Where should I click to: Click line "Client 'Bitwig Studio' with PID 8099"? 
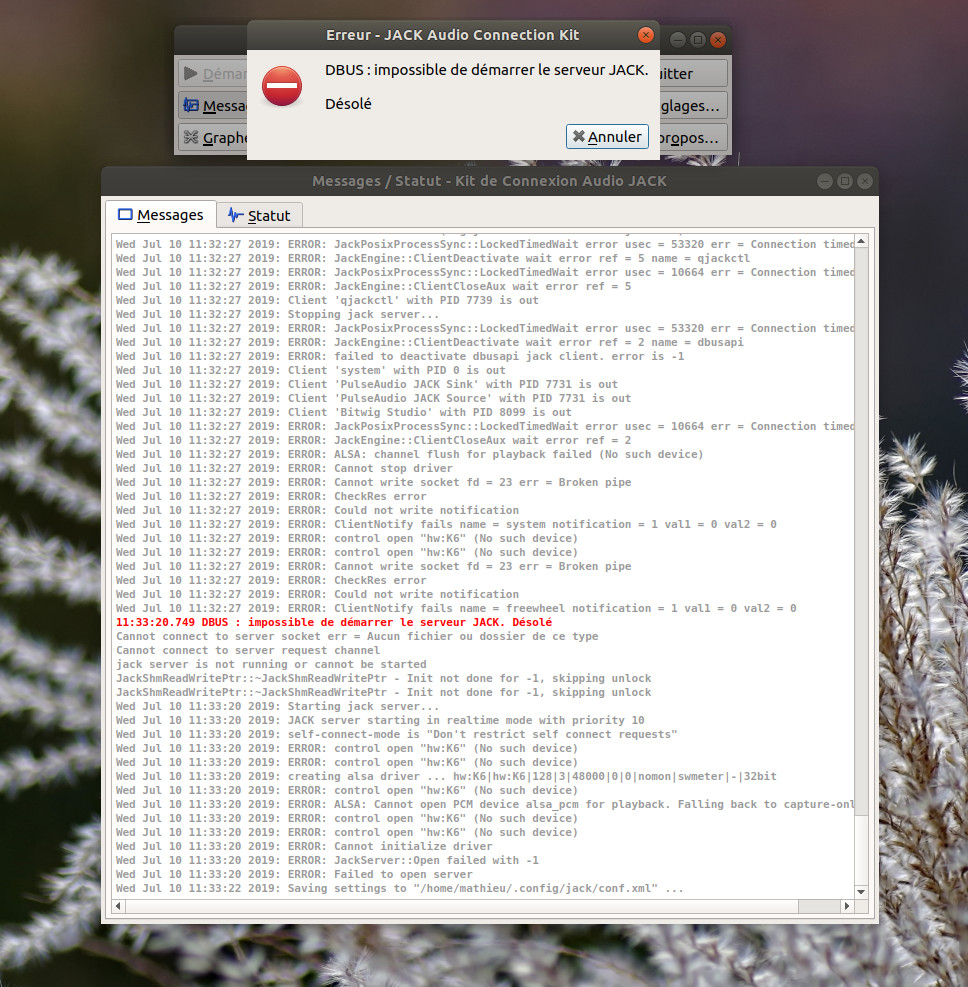pos(344,412)
